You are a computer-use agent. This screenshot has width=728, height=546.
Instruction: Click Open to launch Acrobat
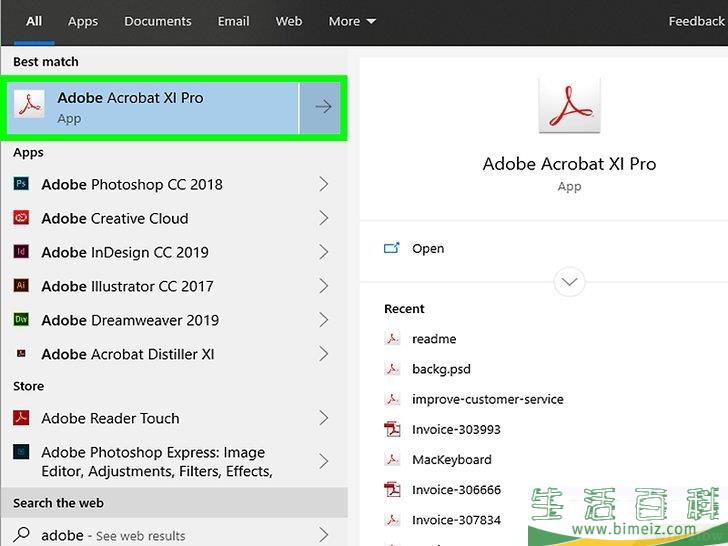click(x=428, y=248)
